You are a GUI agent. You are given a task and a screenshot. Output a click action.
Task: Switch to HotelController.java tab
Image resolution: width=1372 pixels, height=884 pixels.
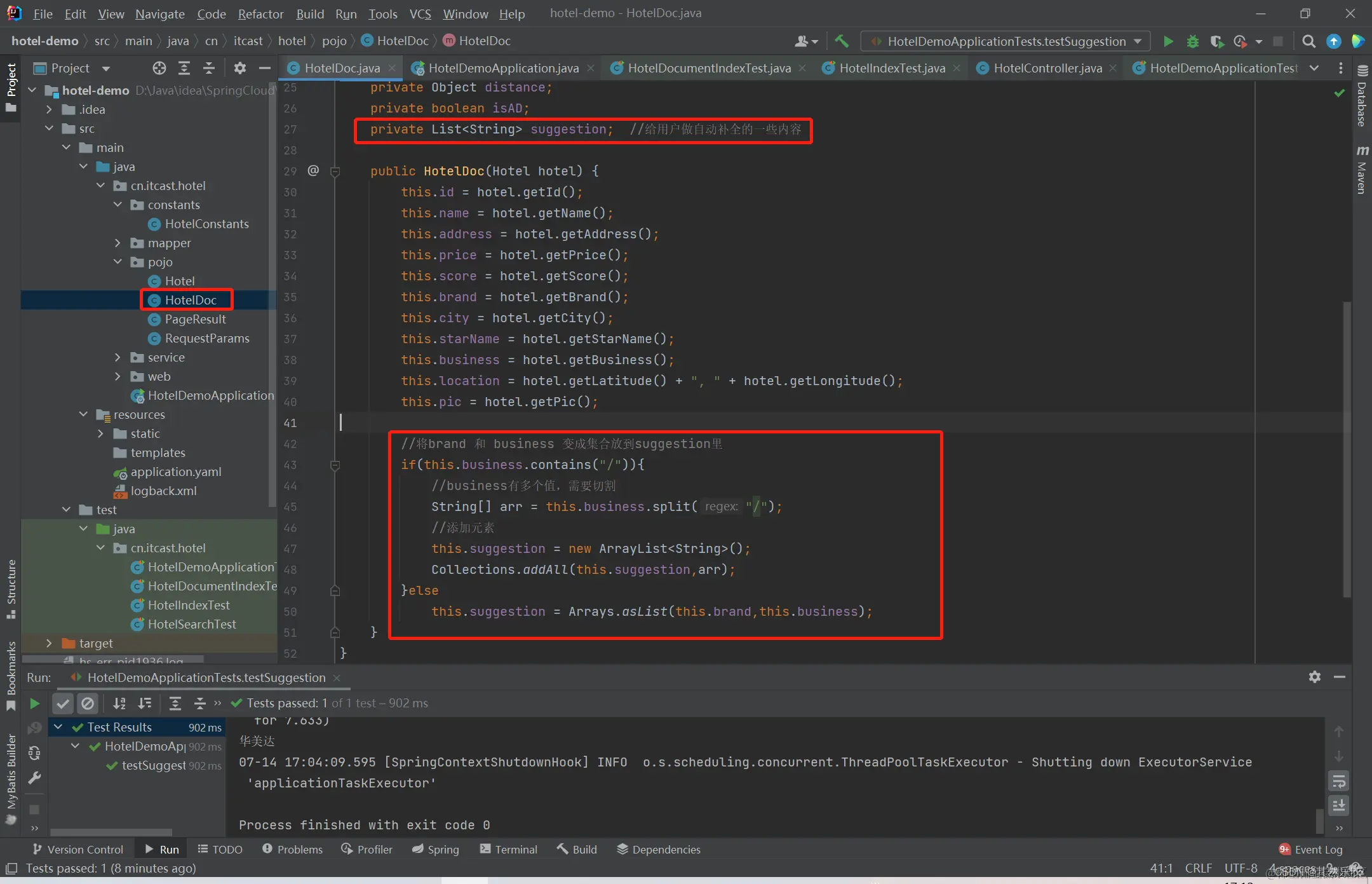pos(1047,68)
